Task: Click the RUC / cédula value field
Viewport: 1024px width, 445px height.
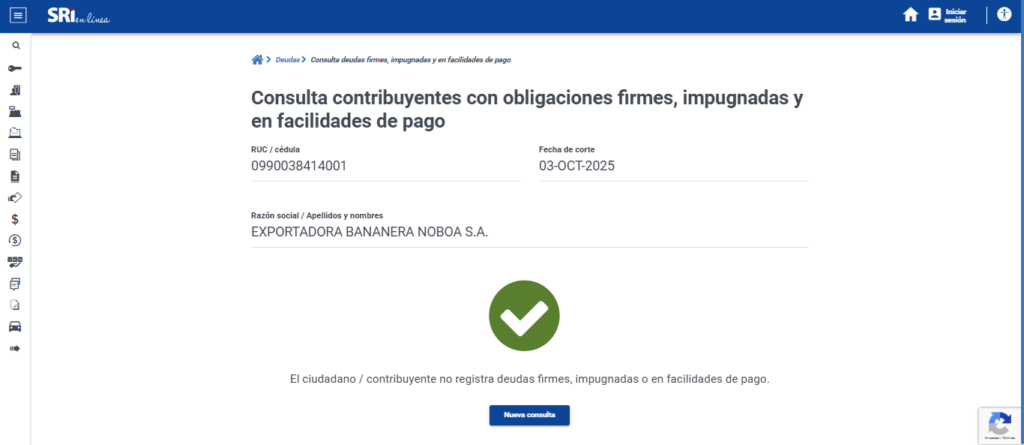Action: click(385, 166)
